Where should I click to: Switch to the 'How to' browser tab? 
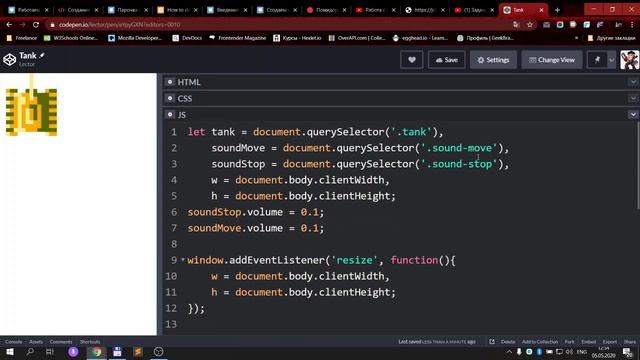(x=178, y=10)
